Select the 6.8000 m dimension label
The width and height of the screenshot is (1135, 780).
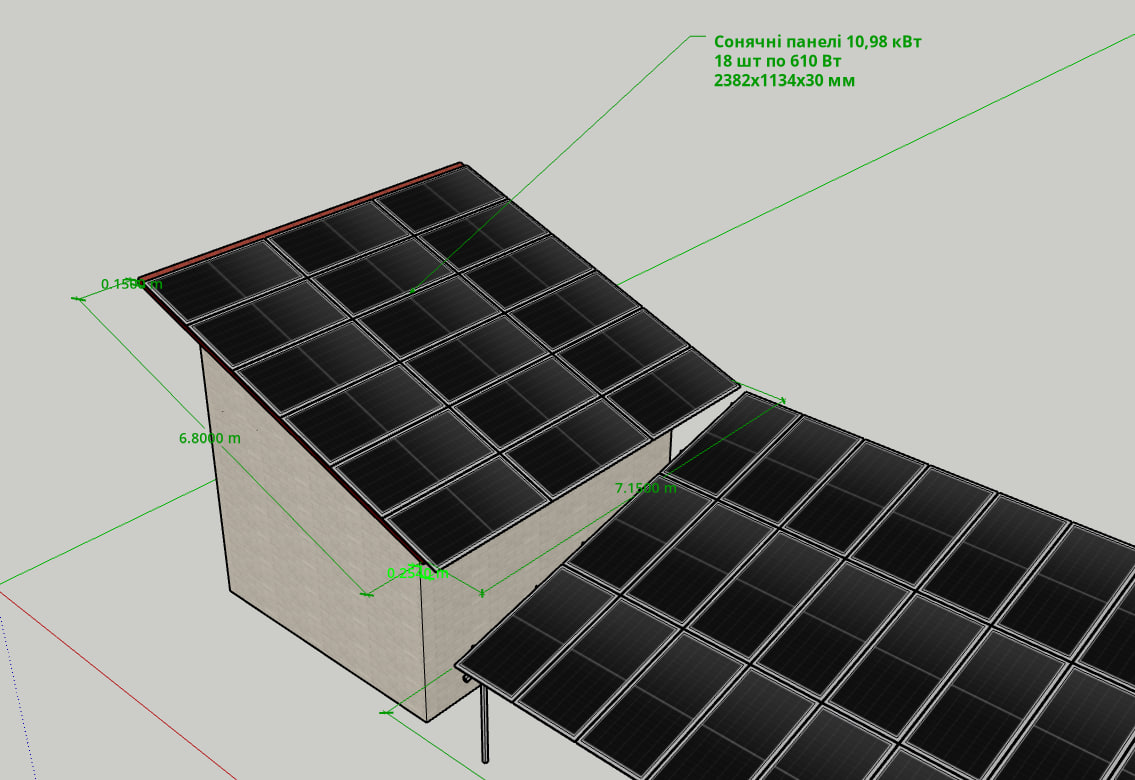pyautogui.click(x=210, y=438)
